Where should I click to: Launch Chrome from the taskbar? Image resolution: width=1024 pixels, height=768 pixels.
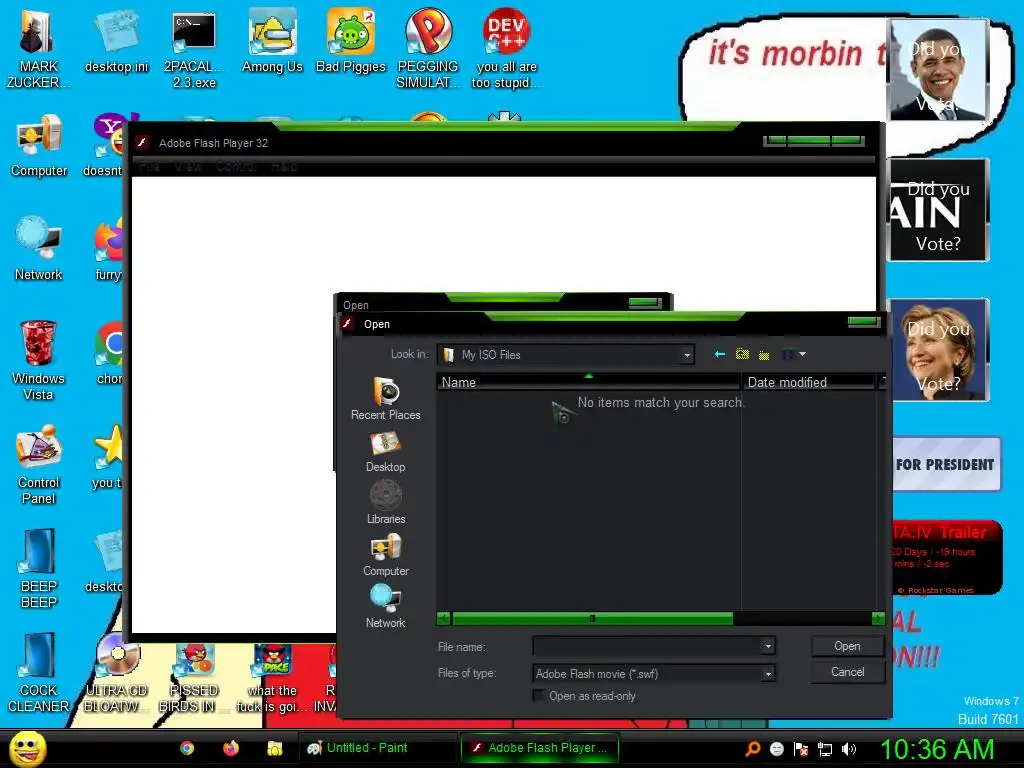click(x=187, y=748)
